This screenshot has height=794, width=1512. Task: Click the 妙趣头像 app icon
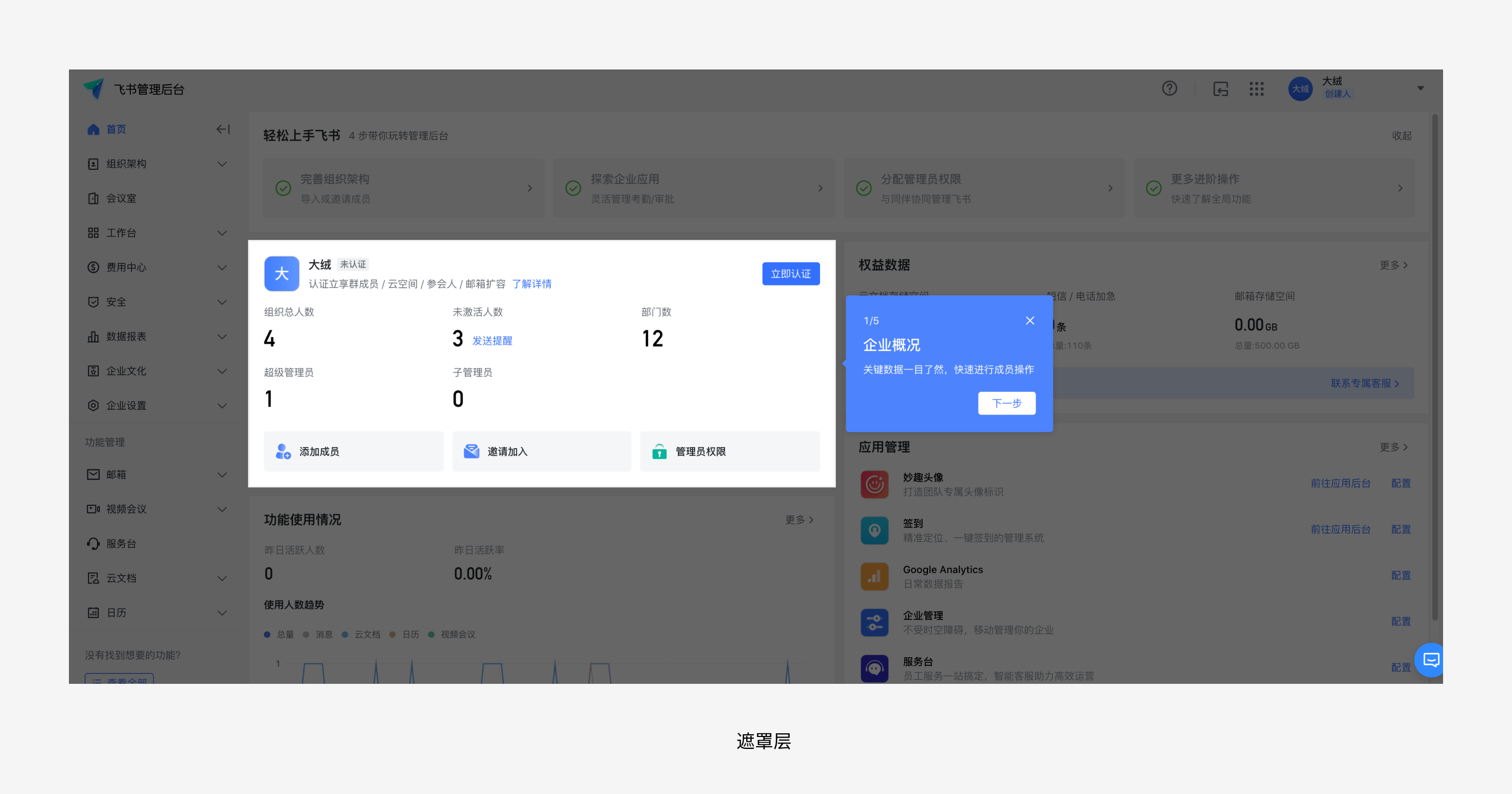pyautogui.click(x=874, y=484)
